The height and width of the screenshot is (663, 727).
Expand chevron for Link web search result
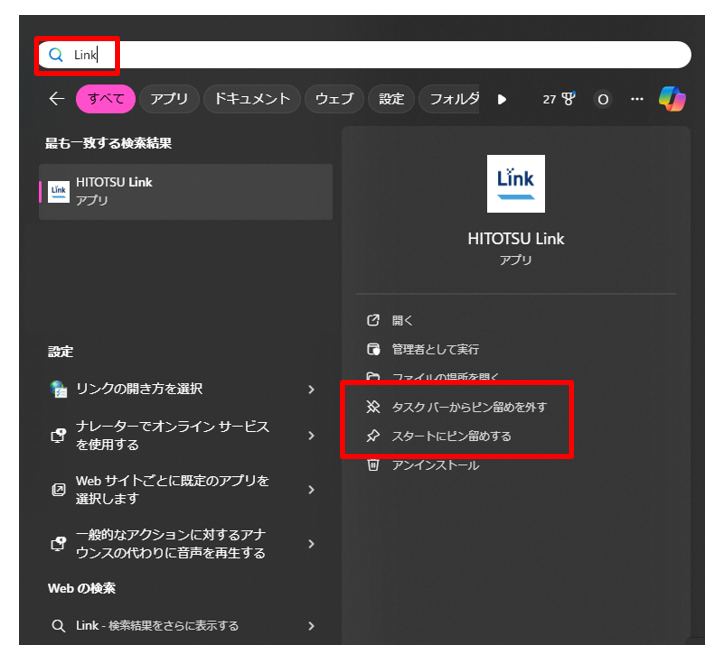311,626
